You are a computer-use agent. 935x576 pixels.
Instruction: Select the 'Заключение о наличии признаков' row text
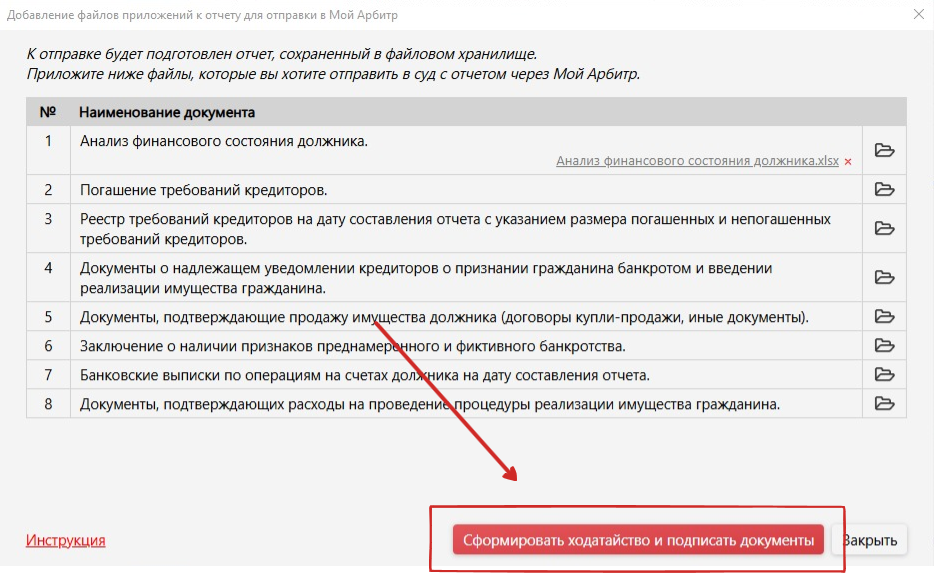pyautogui.click(x=352, y=346)
